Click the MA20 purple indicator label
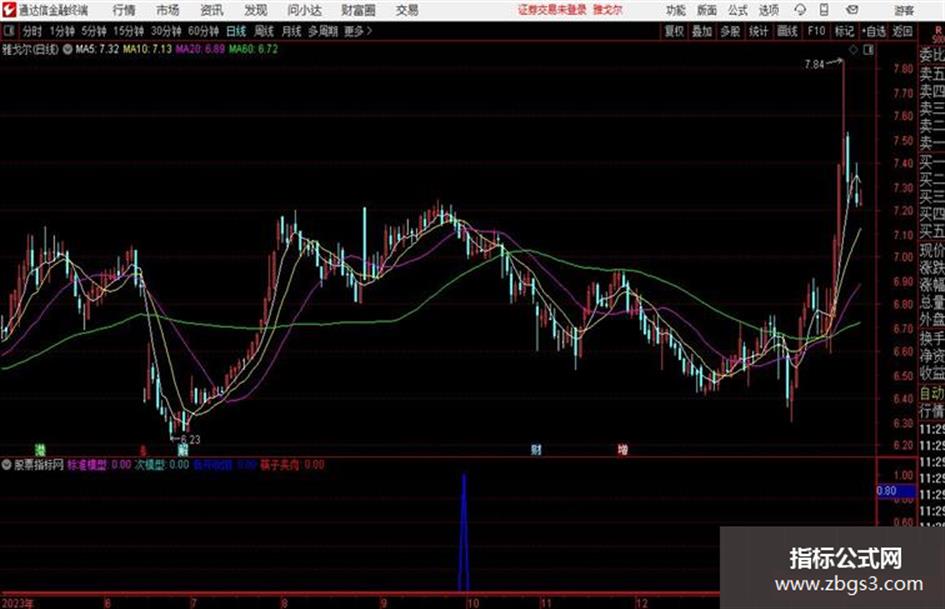 tap(200, 49)
